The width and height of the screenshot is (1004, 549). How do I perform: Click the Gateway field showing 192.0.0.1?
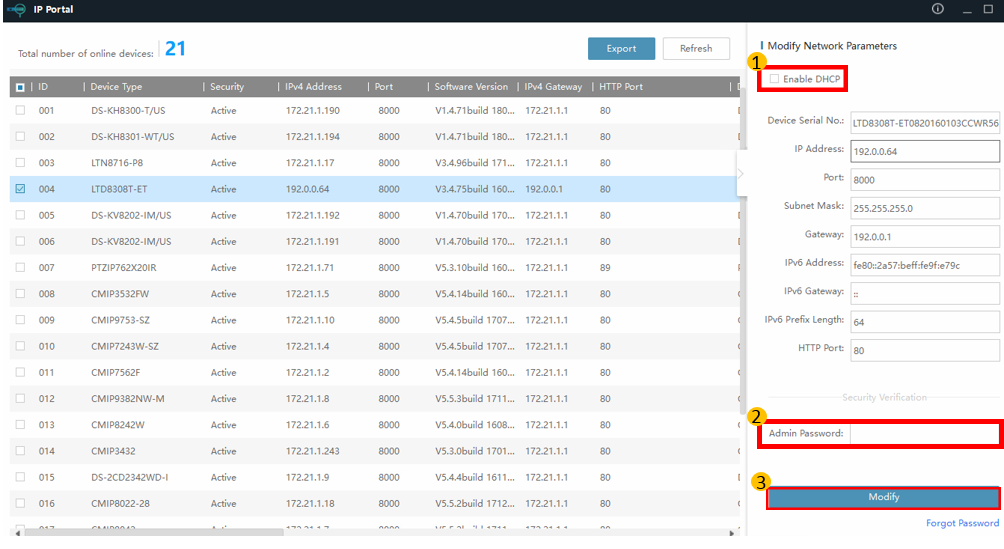click(925, 236)
